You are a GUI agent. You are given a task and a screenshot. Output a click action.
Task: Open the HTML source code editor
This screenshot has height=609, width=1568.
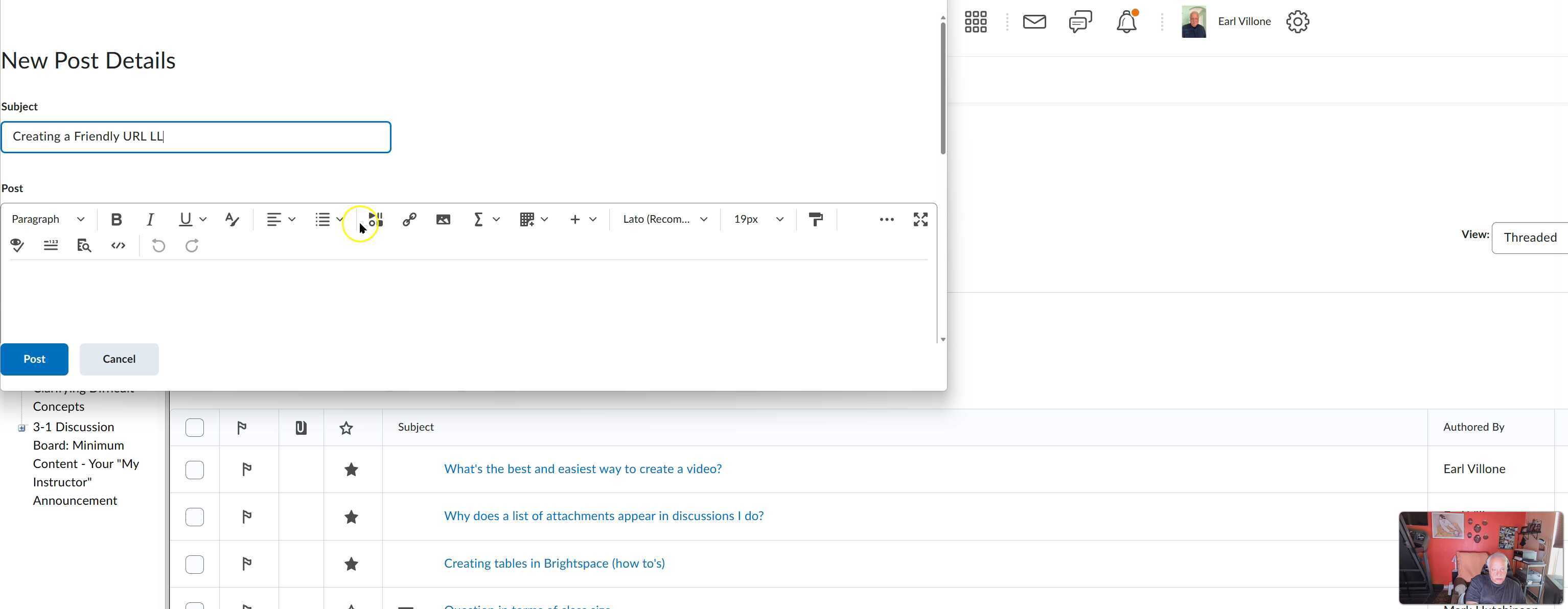point(118,246)
